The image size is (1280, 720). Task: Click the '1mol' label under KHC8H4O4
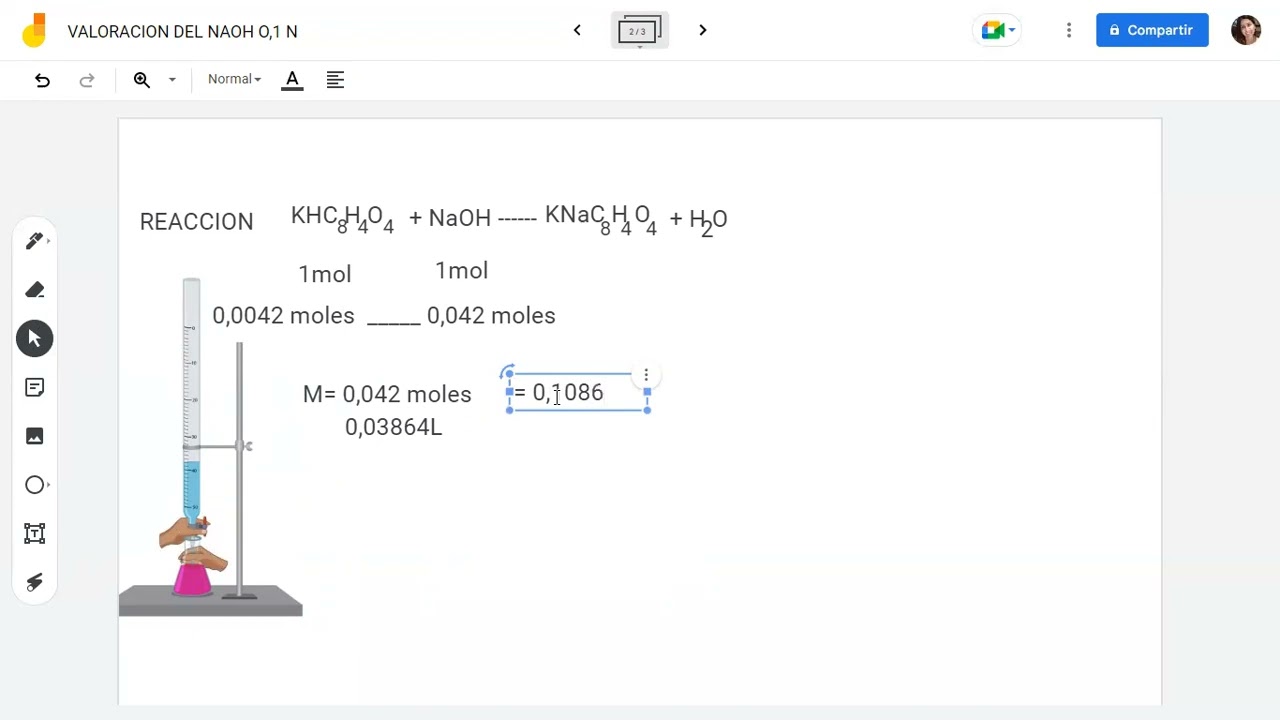coord(325,274)
